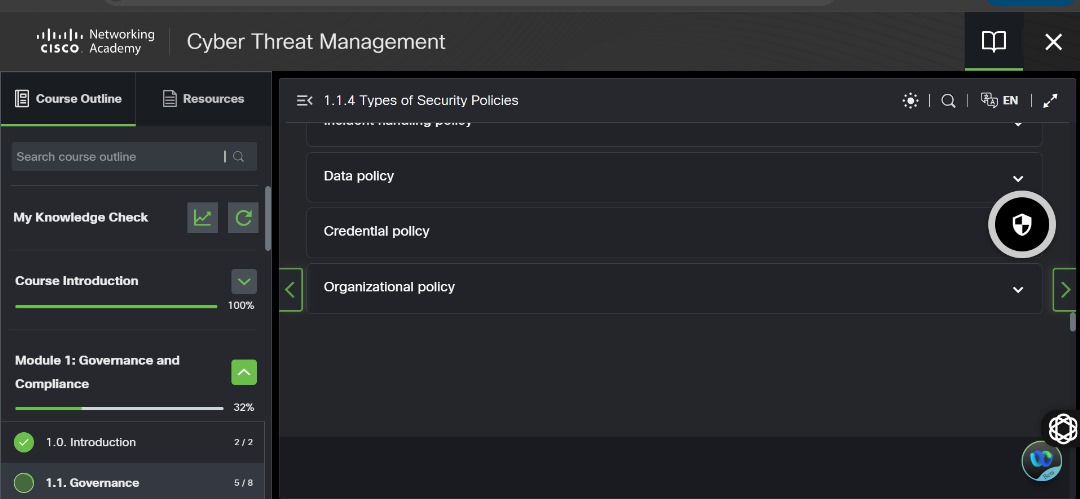Click the My Knowledge Check label
This screenshot has width=1080, height=499.
tap(81, 217)
